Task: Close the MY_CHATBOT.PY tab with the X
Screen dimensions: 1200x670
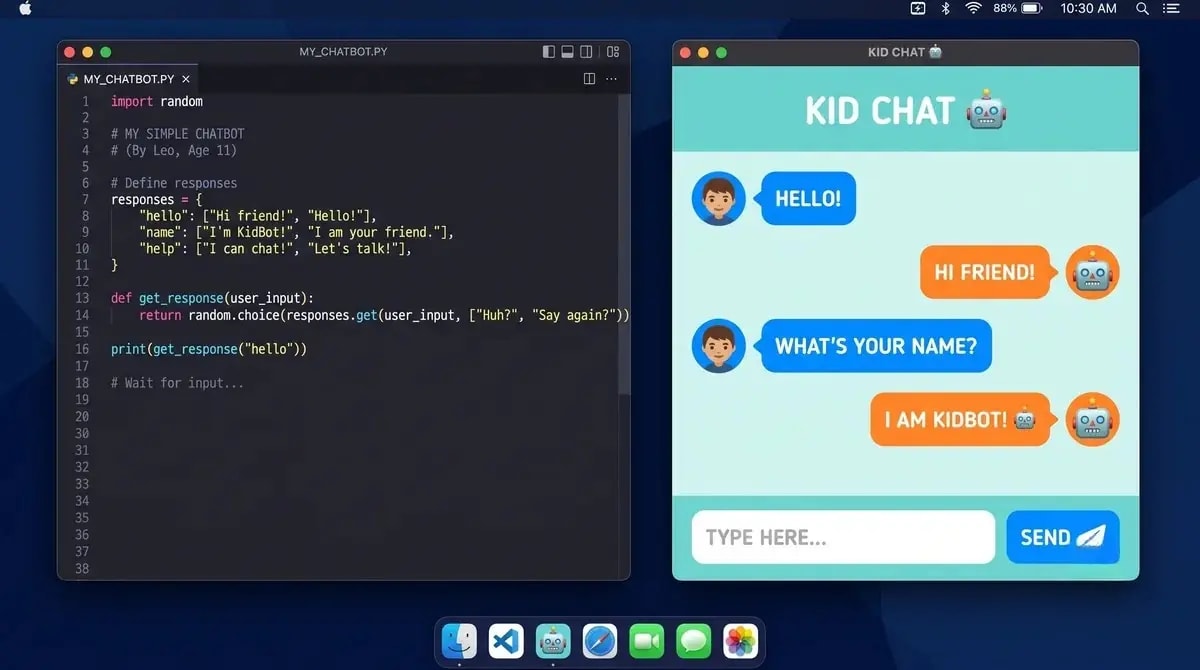Action: click(x=186, y=79)
